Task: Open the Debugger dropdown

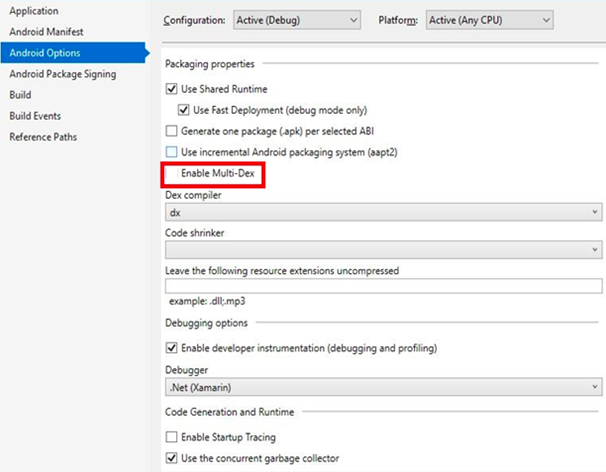Action: point(384,386)
